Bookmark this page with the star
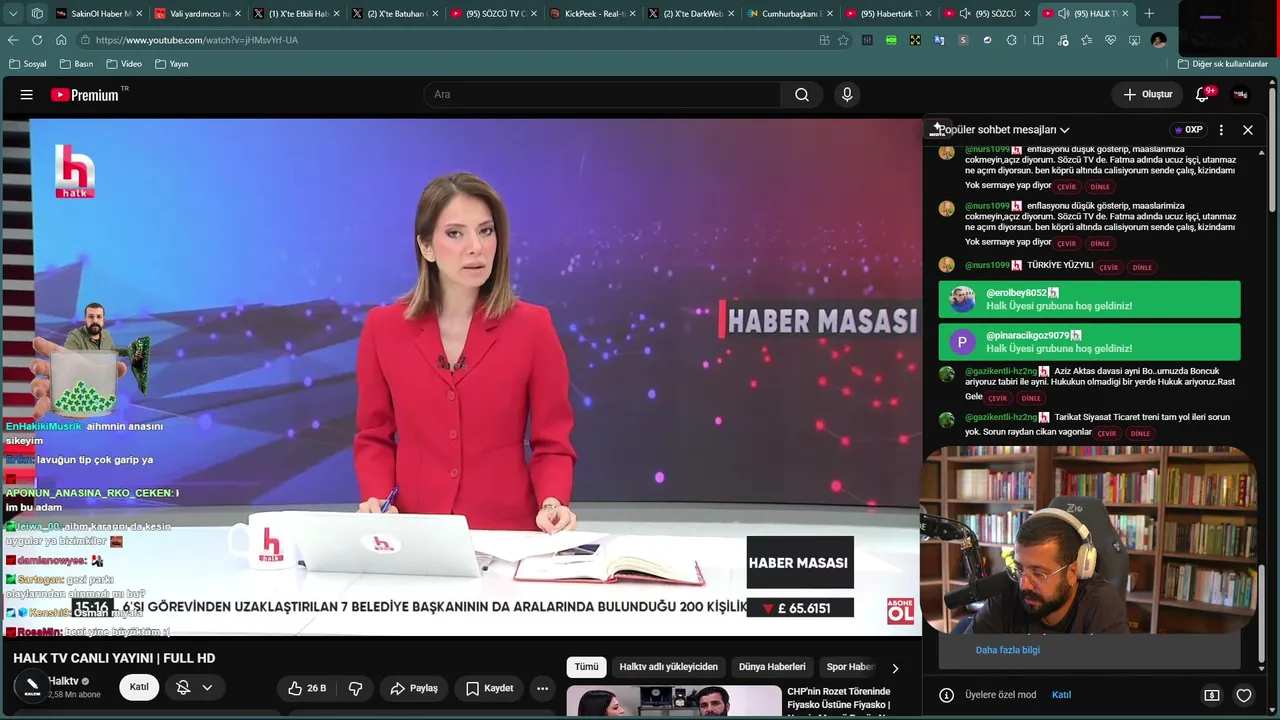 pyautogui.click(x=843, y=40)
